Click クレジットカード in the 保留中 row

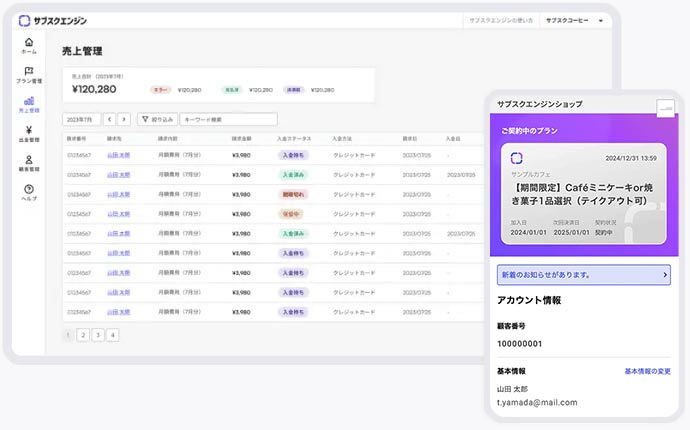coord(354,214)
